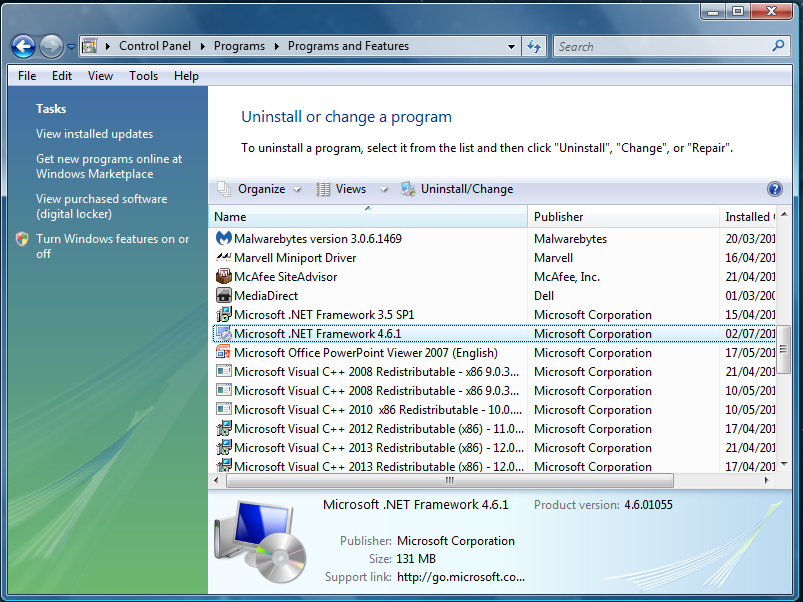This screenshot has height=602, width=803.
Task: Expand the Views dropdown arrow
Action: pyautogui.click(x=384, y=189)
